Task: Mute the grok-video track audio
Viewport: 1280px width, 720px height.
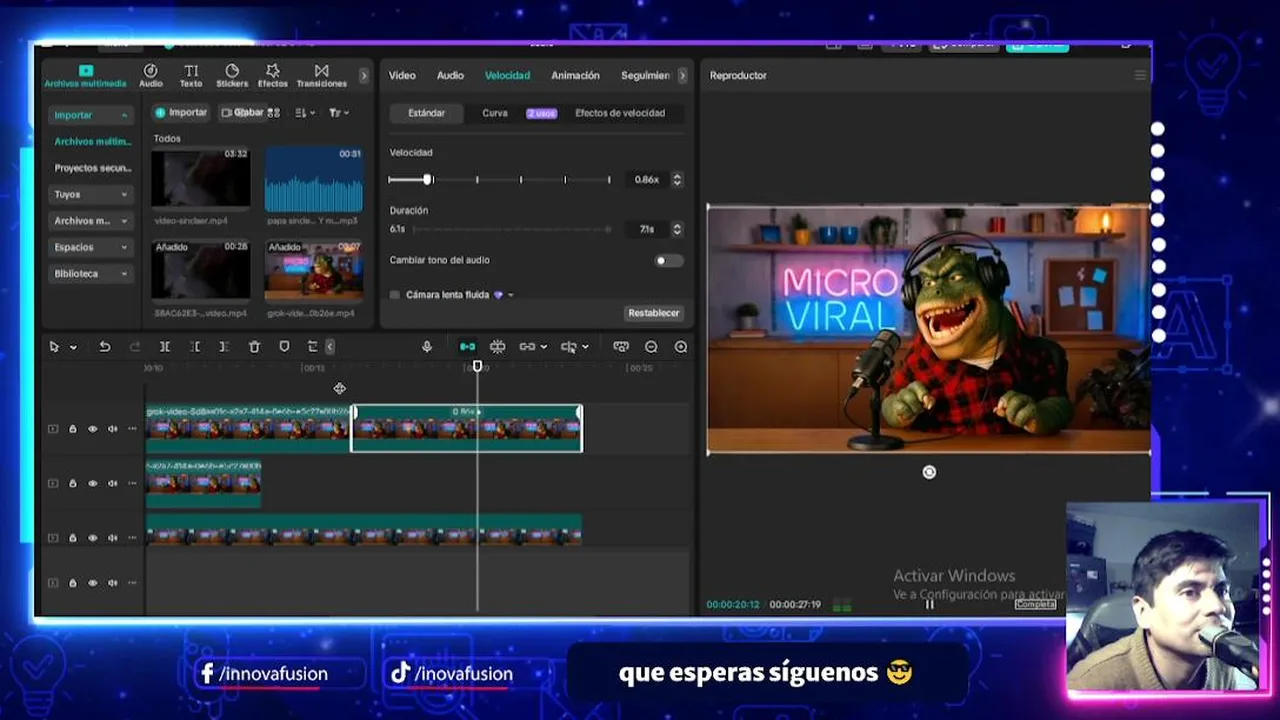Action: click(112, 429)
